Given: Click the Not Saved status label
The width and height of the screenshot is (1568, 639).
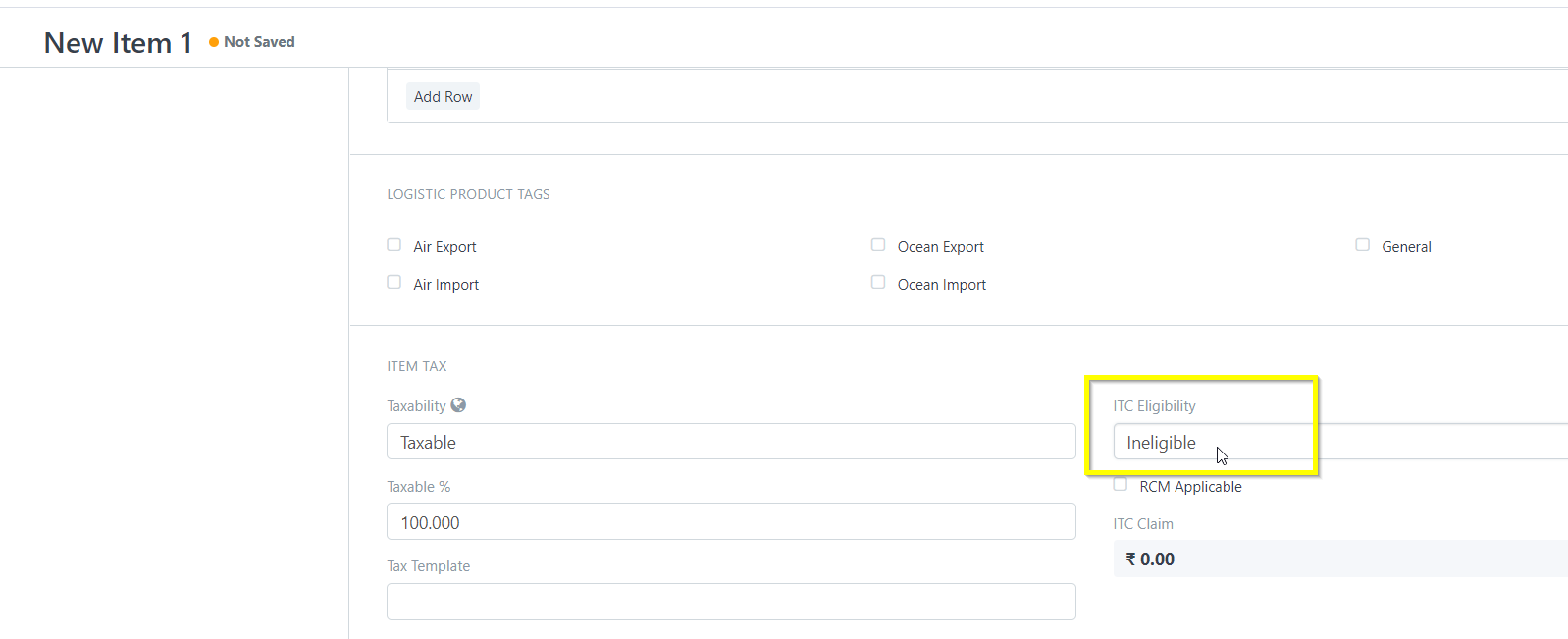Looking at the screenshot, I should [x=259, y=42].
